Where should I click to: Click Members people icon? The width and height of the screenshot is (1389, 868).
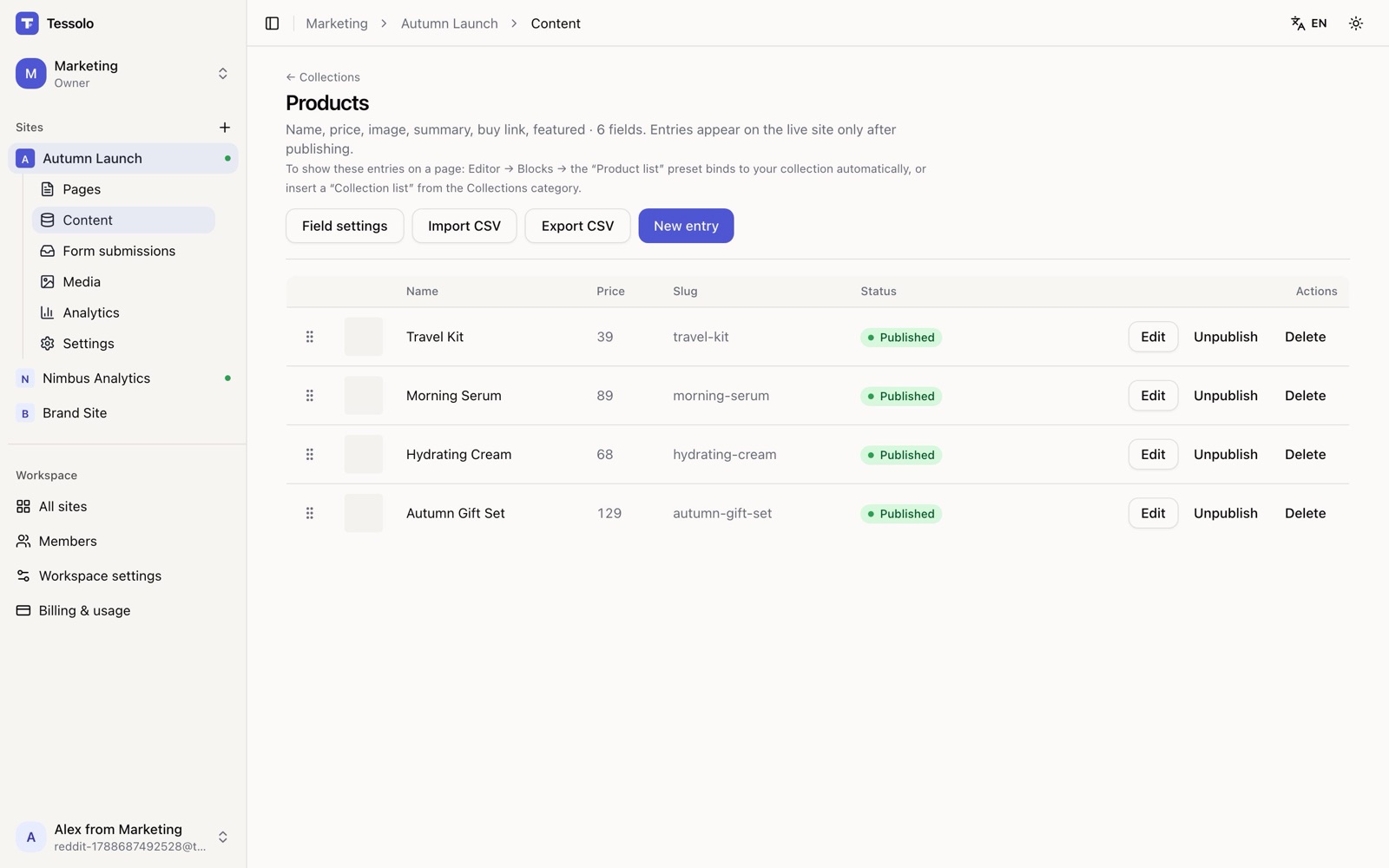23,542
